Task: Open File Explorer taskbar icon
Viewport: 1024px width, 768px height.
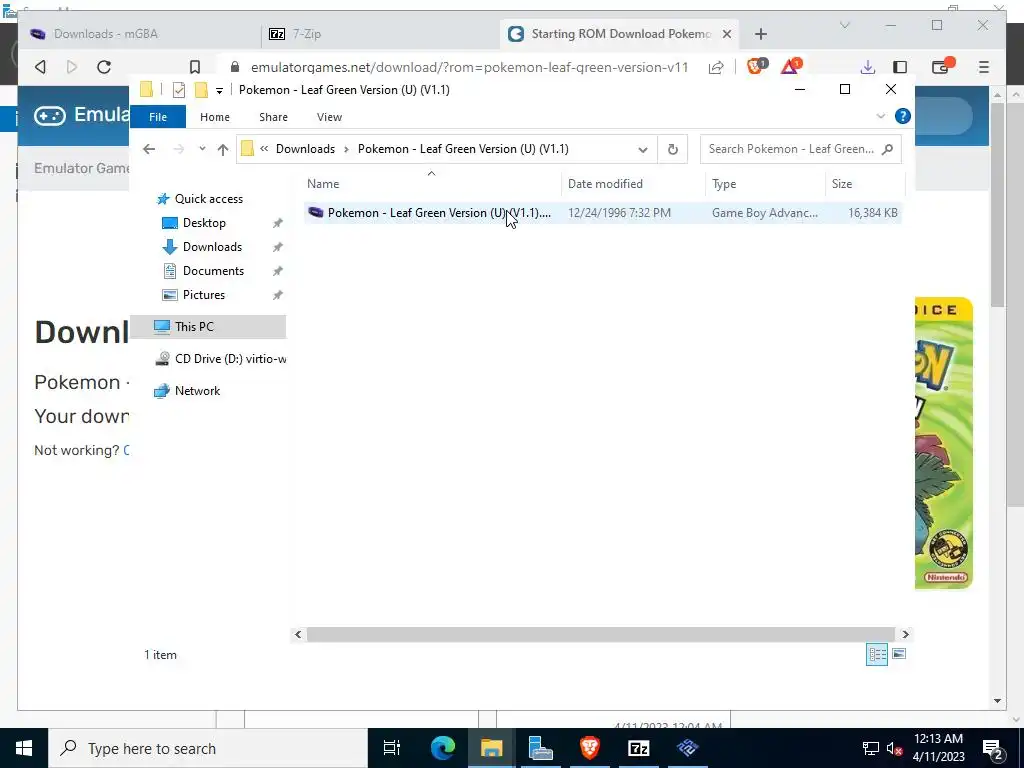Action: point(492,748)
